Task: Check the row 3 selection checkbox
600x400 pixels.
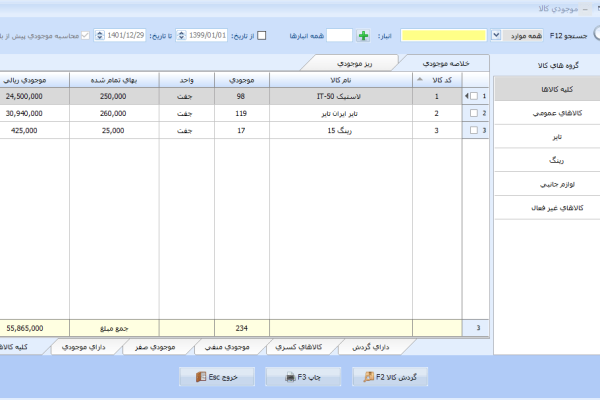Action: (x=474, y=130)
